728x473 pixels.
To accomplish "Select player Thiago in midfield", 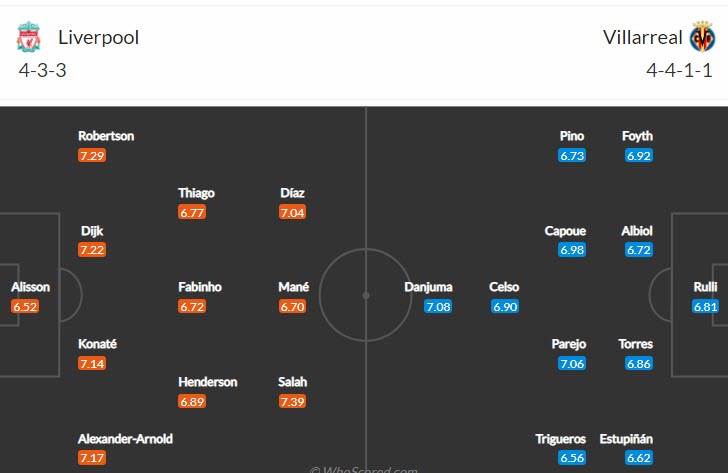I will [x=196, y=193].
